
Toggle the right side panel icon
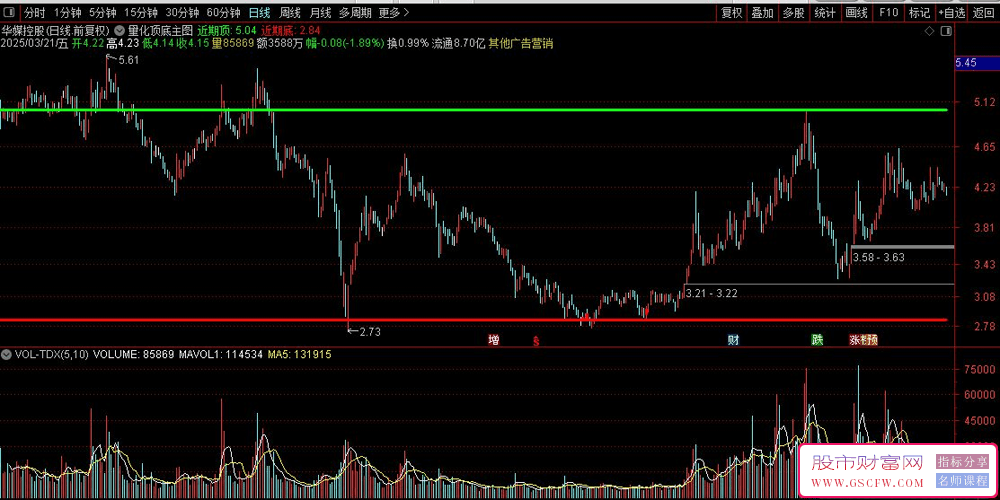point(948,31)
